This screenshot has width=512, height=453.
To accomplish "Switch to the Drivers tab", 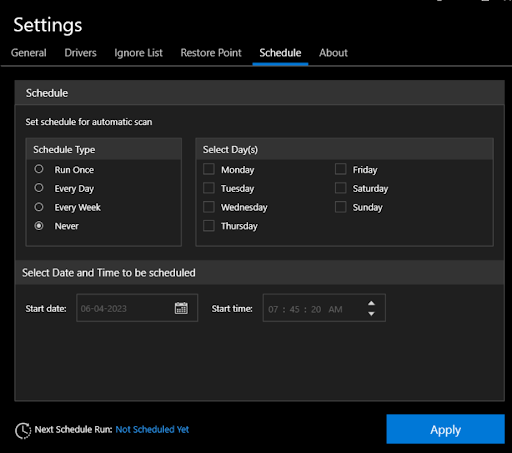I will (80, 53).
